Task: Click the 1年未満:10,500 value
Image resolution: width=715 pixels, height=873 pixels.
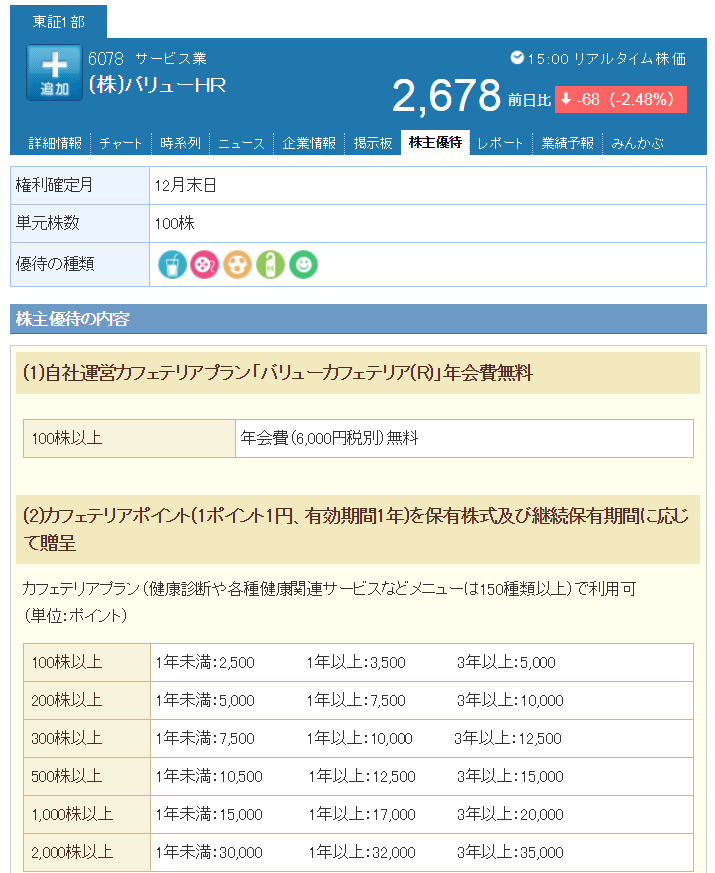Action: click(209, 776)
